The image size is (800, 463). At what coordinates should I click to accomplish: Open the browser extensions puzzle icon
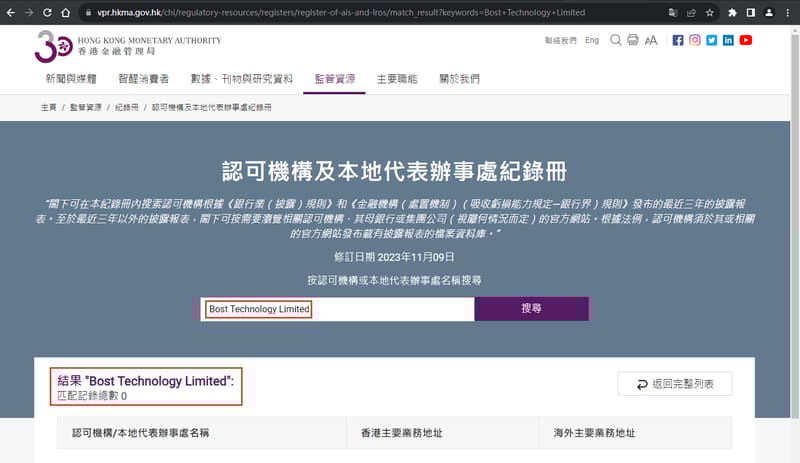[732, 13]
